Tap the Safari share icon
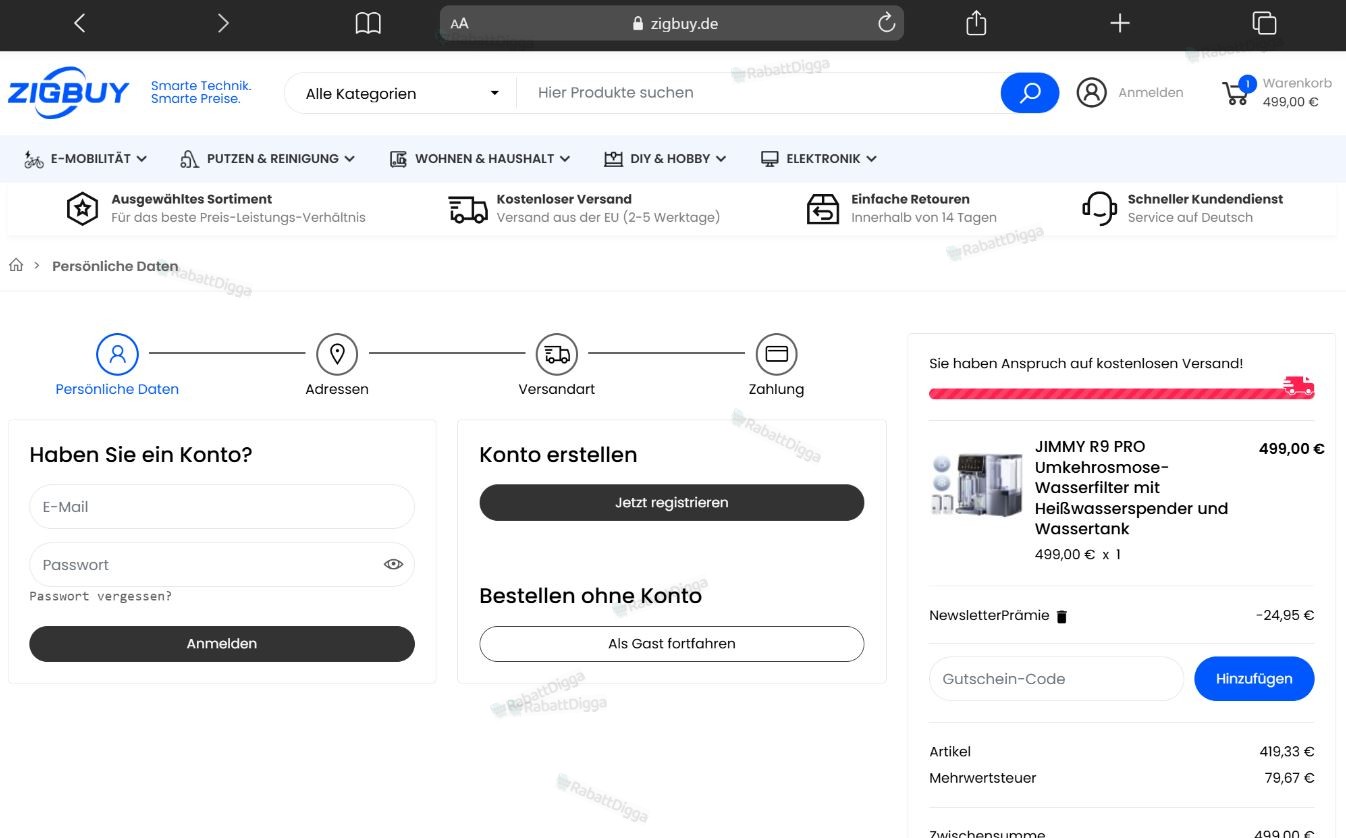The height and width of the screenshot is (838, 1346). point(976,23)
